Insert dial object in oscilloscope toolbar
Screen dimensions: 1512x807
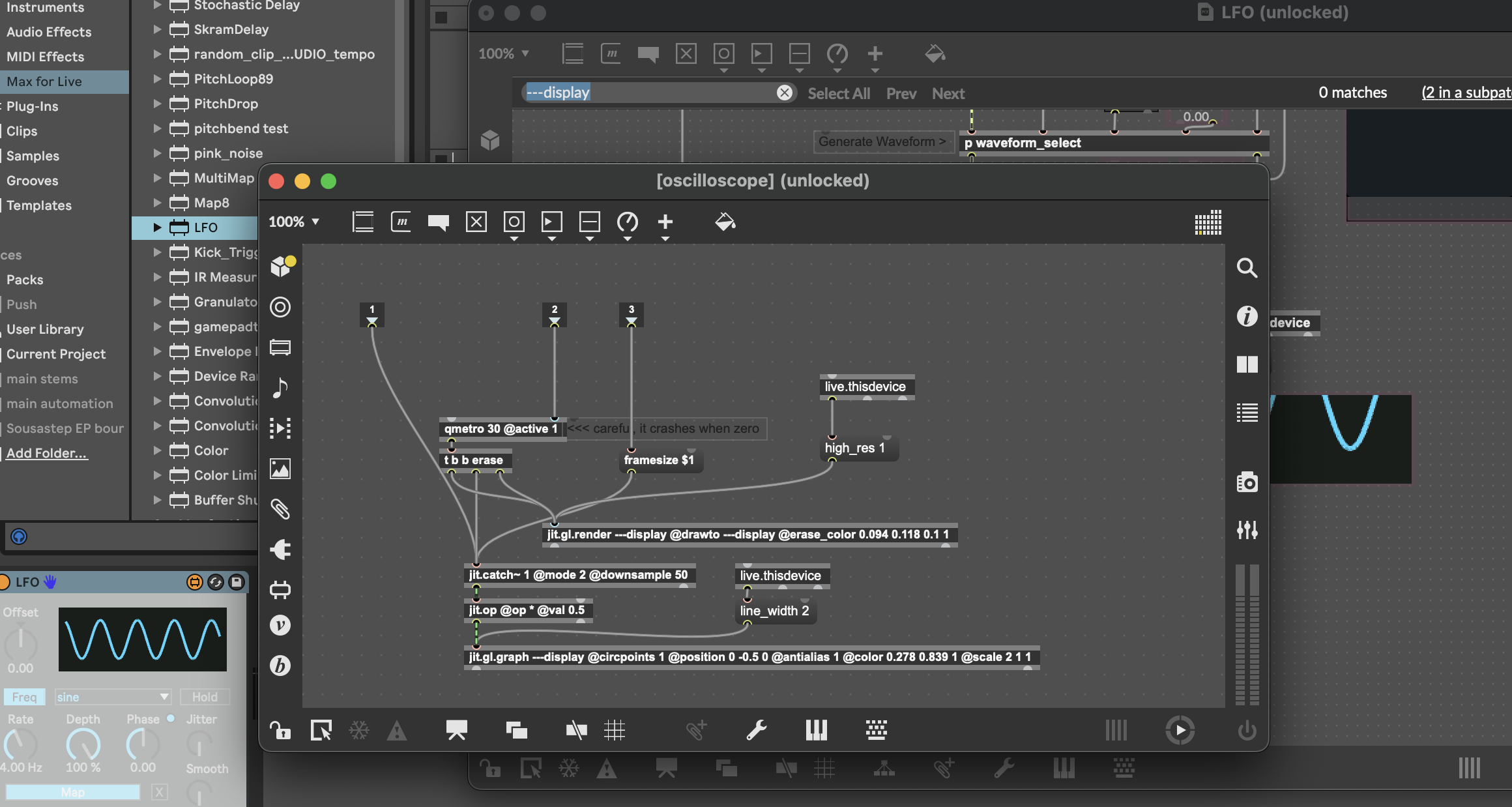[628, 222]
